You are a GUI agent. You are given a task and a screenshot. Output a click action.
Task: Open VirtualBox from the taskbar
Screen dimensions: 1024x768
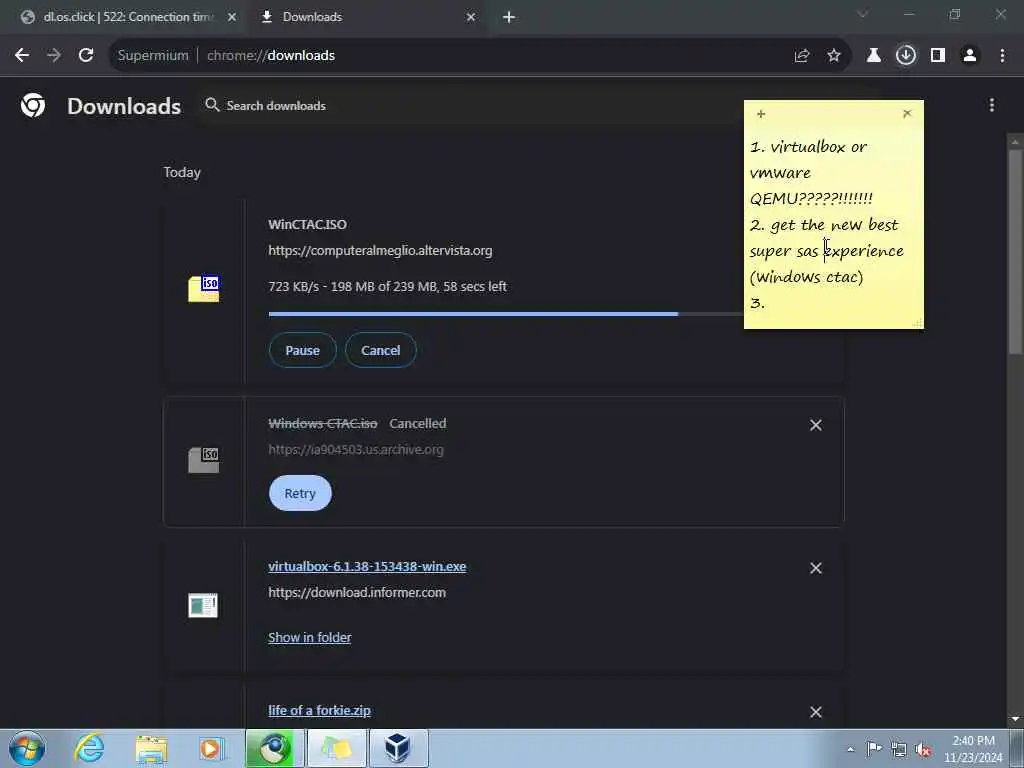coord(398,748)
